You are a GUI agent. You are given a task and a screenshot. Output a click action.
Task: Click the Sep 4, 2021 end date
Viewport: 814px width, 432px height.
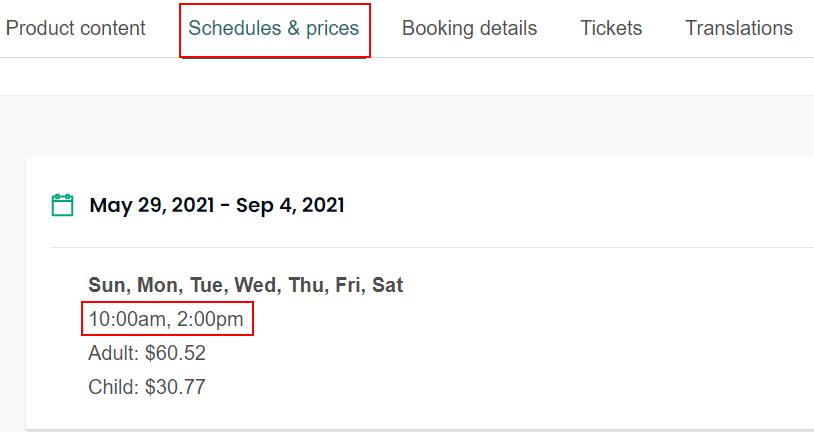click(288, 206)
